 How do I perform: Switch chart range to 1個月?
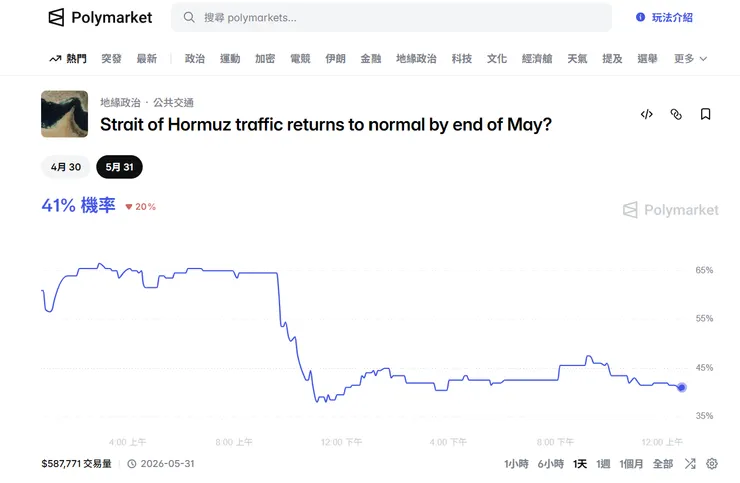pos(632,464)
